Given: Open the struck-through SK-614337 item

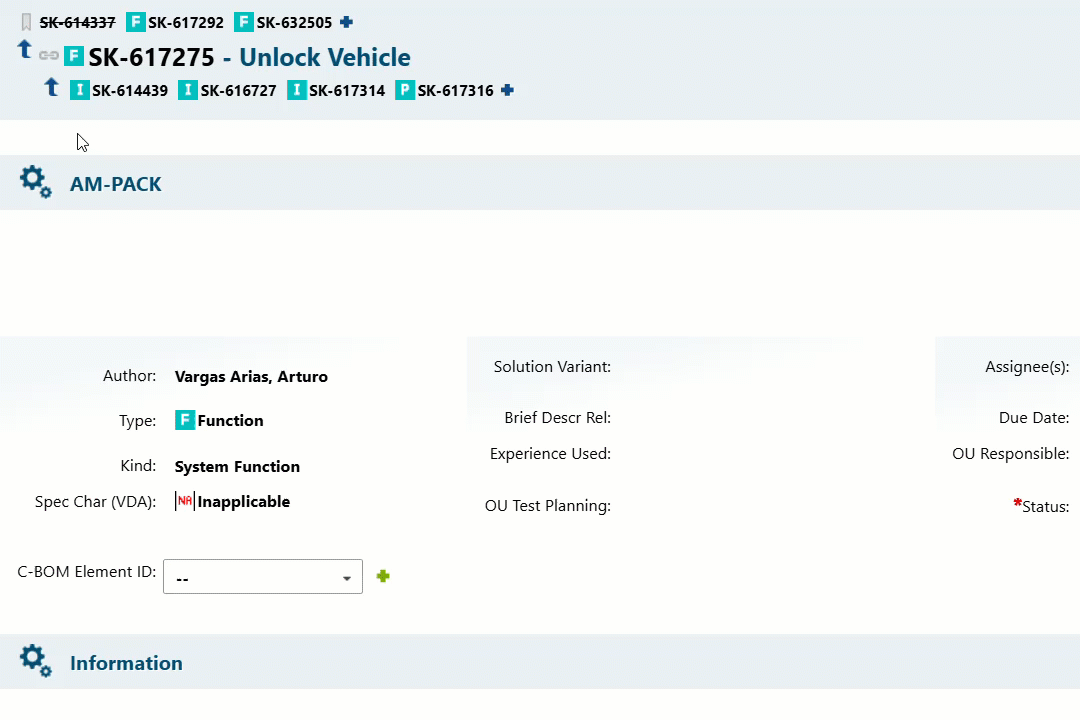Looking at the screenshot, I should click(77, 21).
